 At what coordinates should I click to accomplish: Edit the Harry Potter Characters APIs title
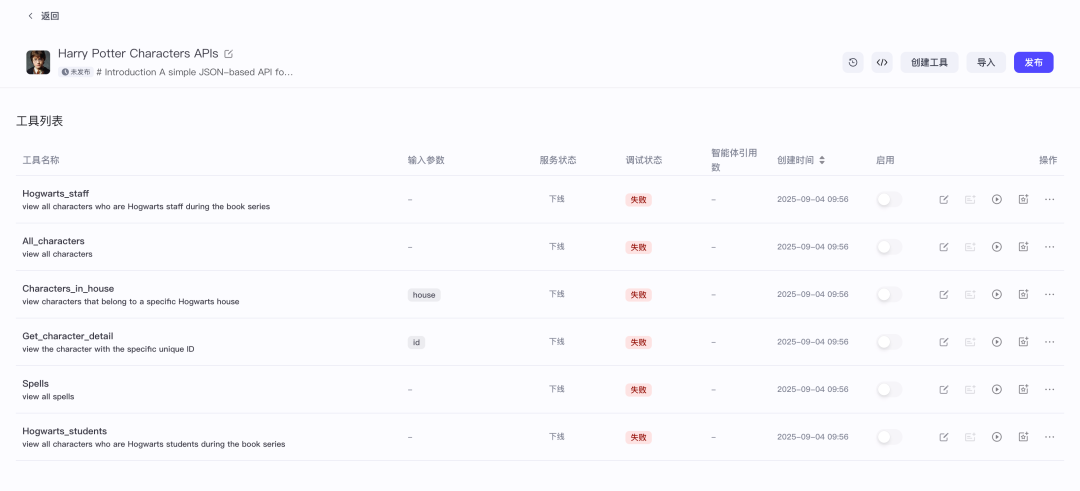coord(229,54)
